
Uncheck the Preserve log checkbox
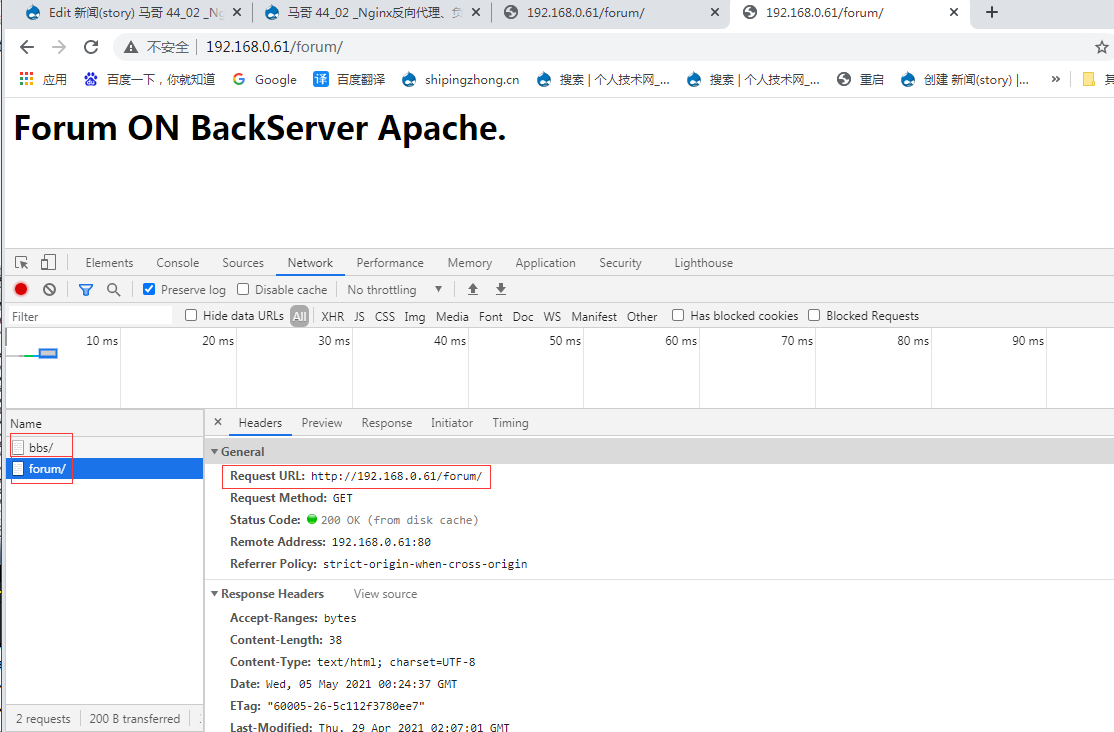pos(149,290)
